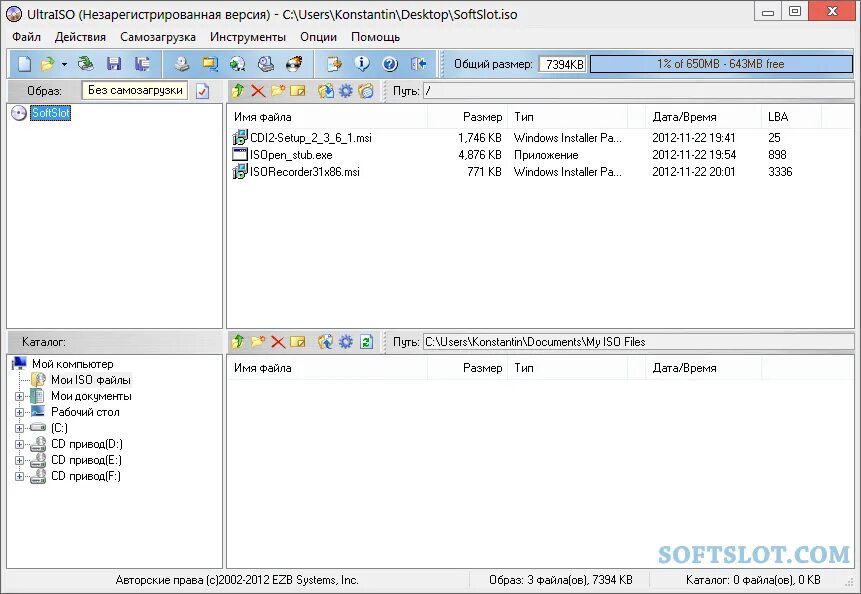Image resolution: width=861 pixels, height=594 pixels.
Task: Click red X delete icon in image toolbar
Action: click(258, 91)
